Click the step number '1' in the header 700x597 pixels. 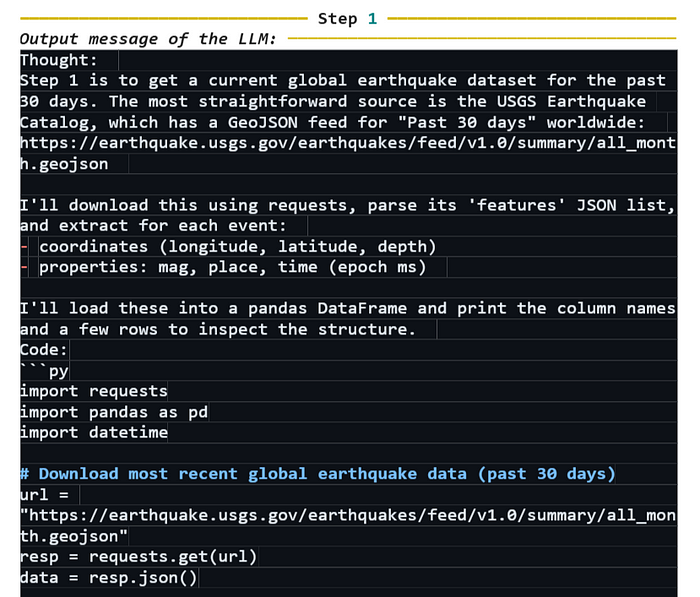(x=372, y=19)
